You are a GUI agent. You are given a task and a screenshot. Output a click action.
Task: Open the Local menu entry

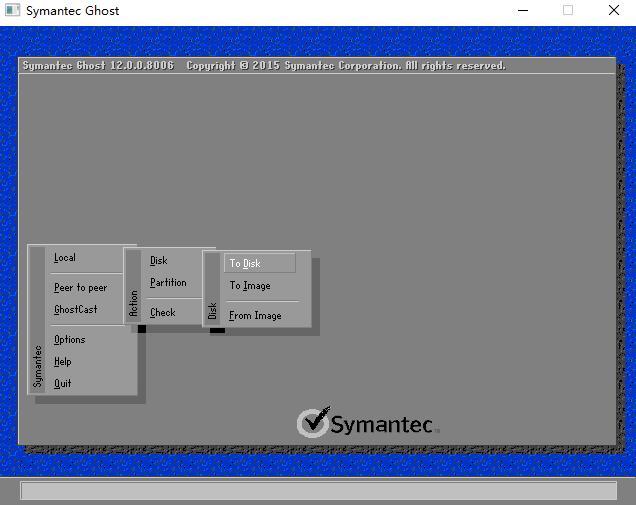[65, 258]
